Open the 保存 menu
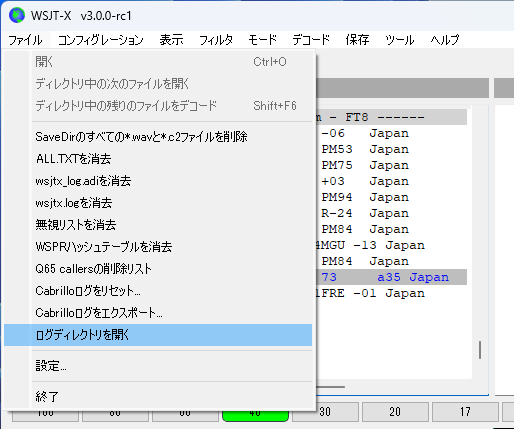Image resolution: width=514 pixels, height=429 pixels. click(x=357, y=40)
